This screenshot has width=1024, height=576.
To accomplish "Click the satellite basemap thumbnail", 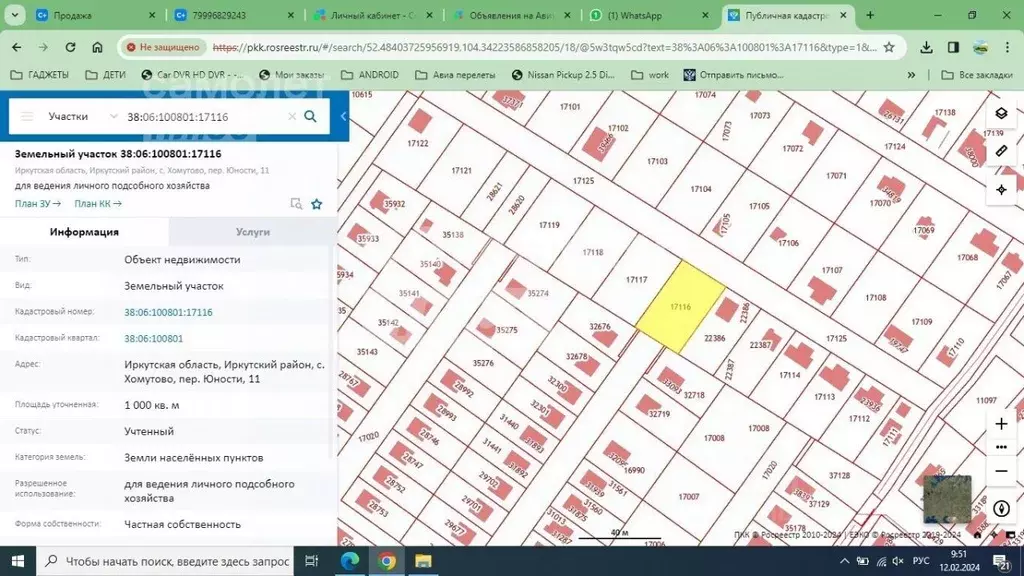I will [947, 499].
